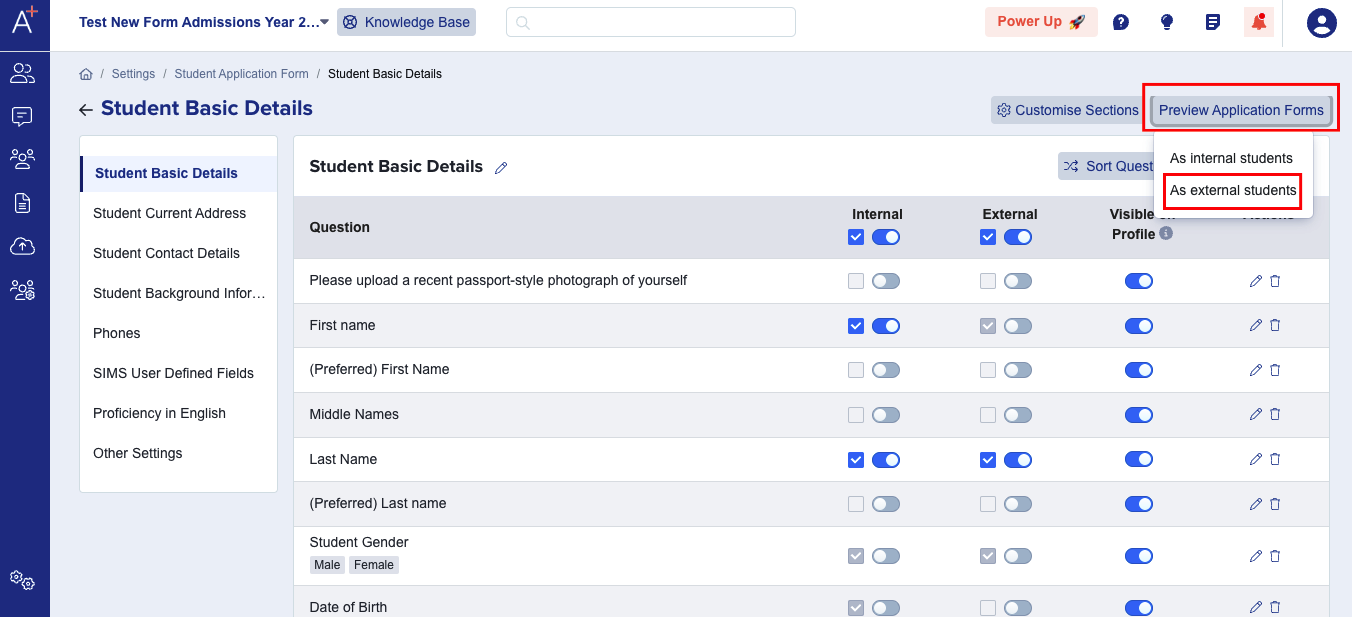Open the document icon in the sidebar

point(22,203)
